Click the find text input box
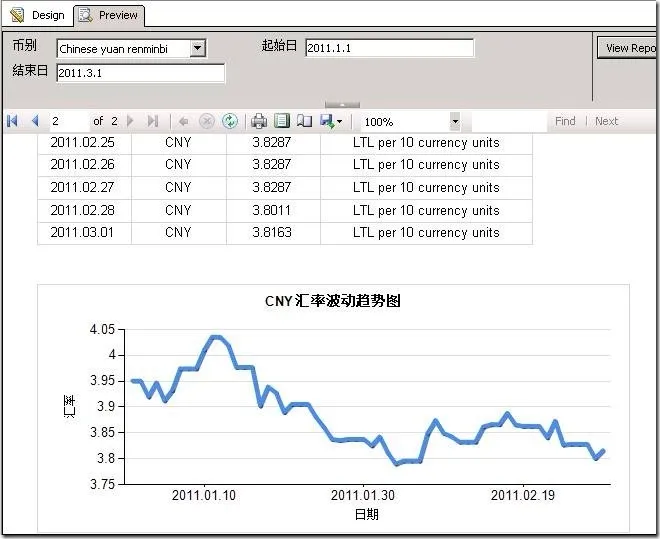Screen dimensions: 660x539 [509, 122]
